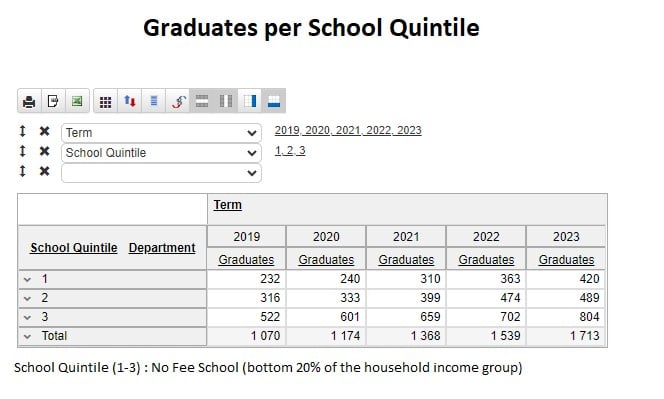Click the move handle beside School Quintile filter

[23, 151]
